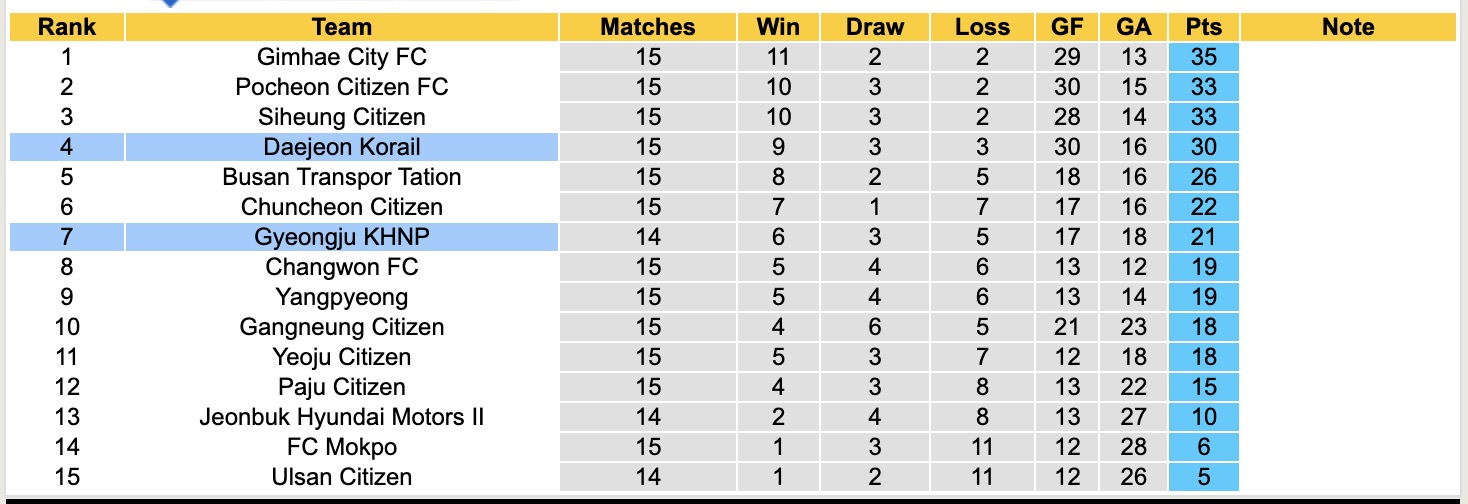Open Jeonbuk Hyundai Motors II team entry
Screen dimensions: 1468x504
click(x=341, y=417)
